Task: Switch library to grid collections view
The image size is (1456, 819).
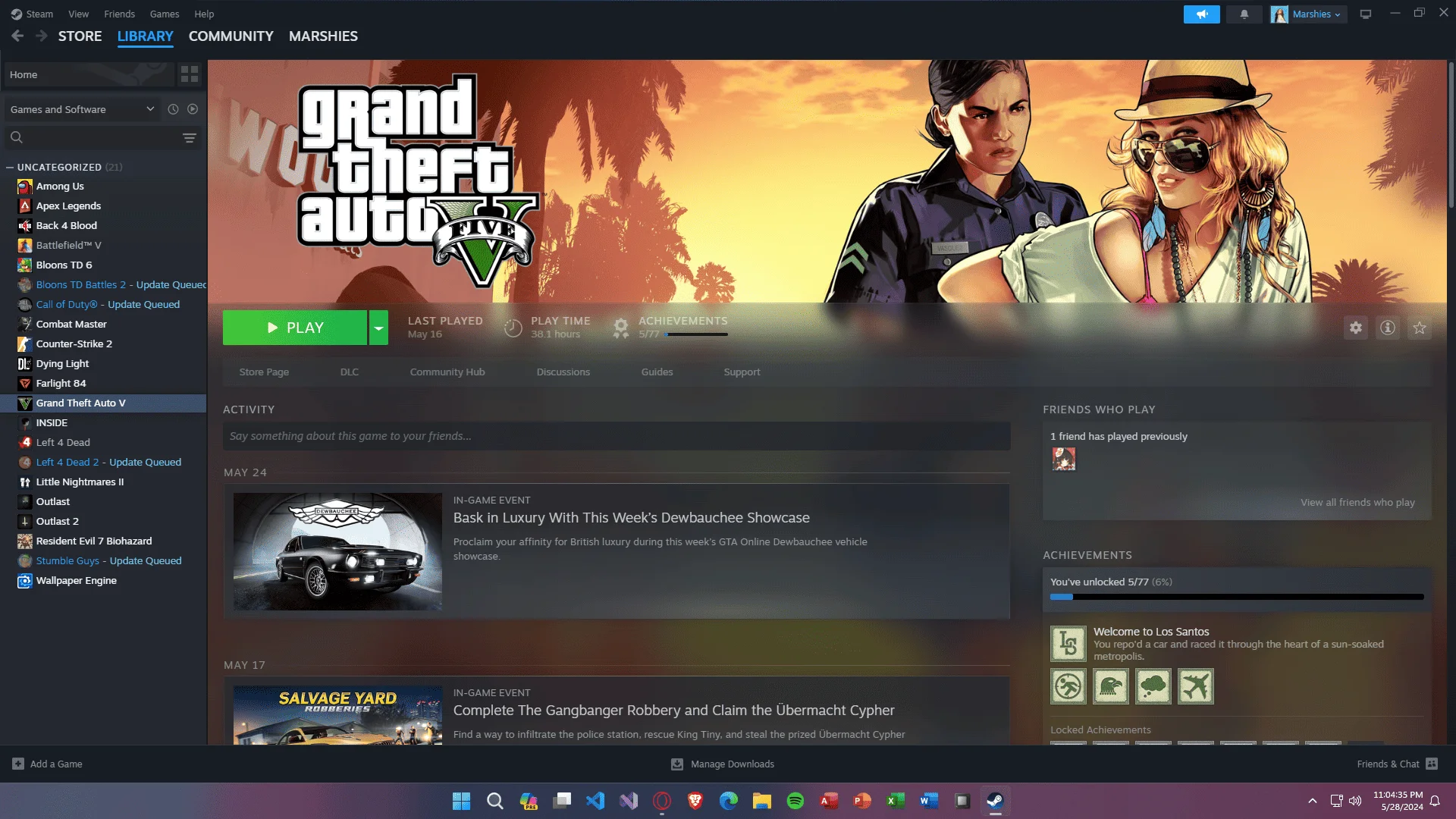Action: (x=190, y=74)
